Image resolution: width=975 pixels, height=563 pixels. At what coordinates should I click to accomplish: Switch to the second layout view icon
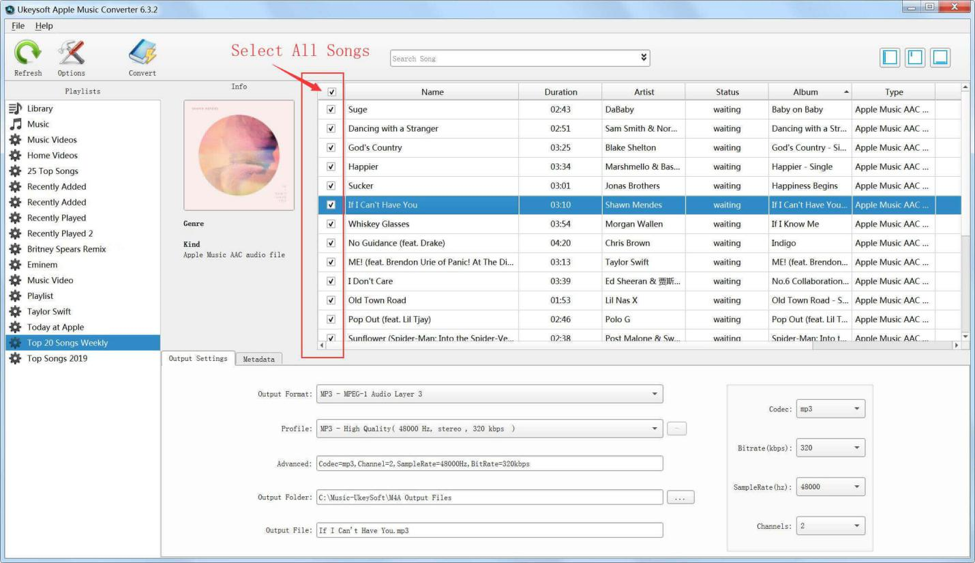(915, 57)
